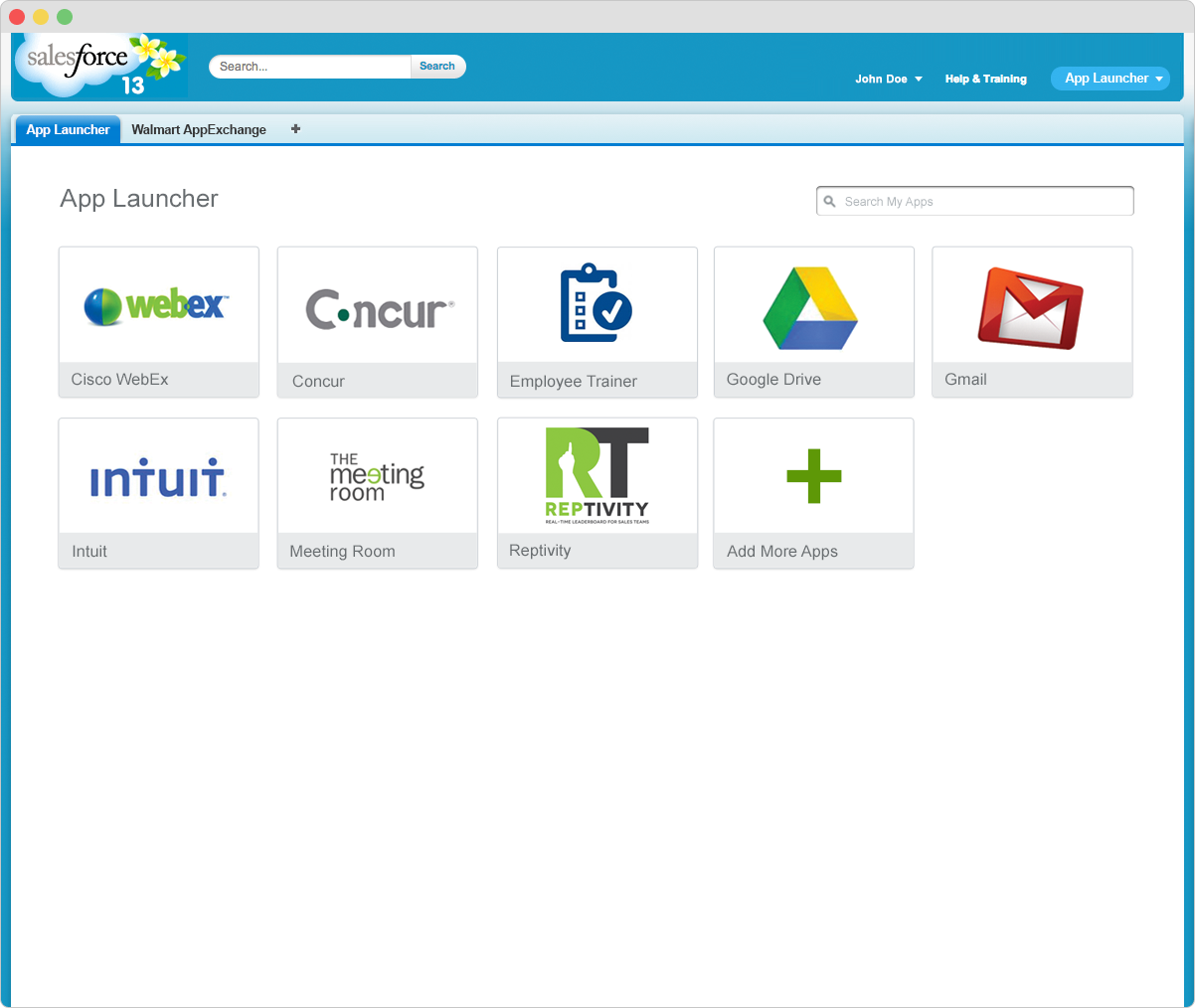The height and width of the screenshot is (1008, 1195).
Task: Launch the Google Drive triangle icon
Action: click(x=810, y=308)
